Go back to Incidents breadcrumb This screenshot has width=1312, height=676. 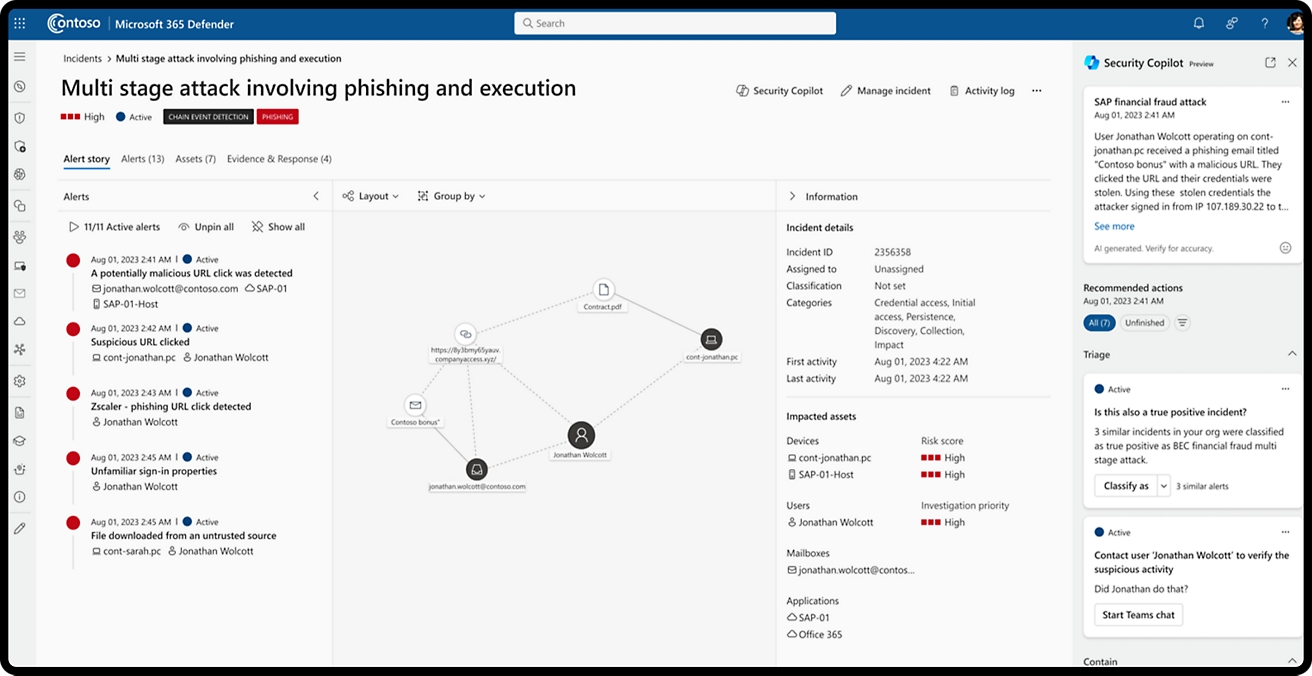[x=82, y=59]
